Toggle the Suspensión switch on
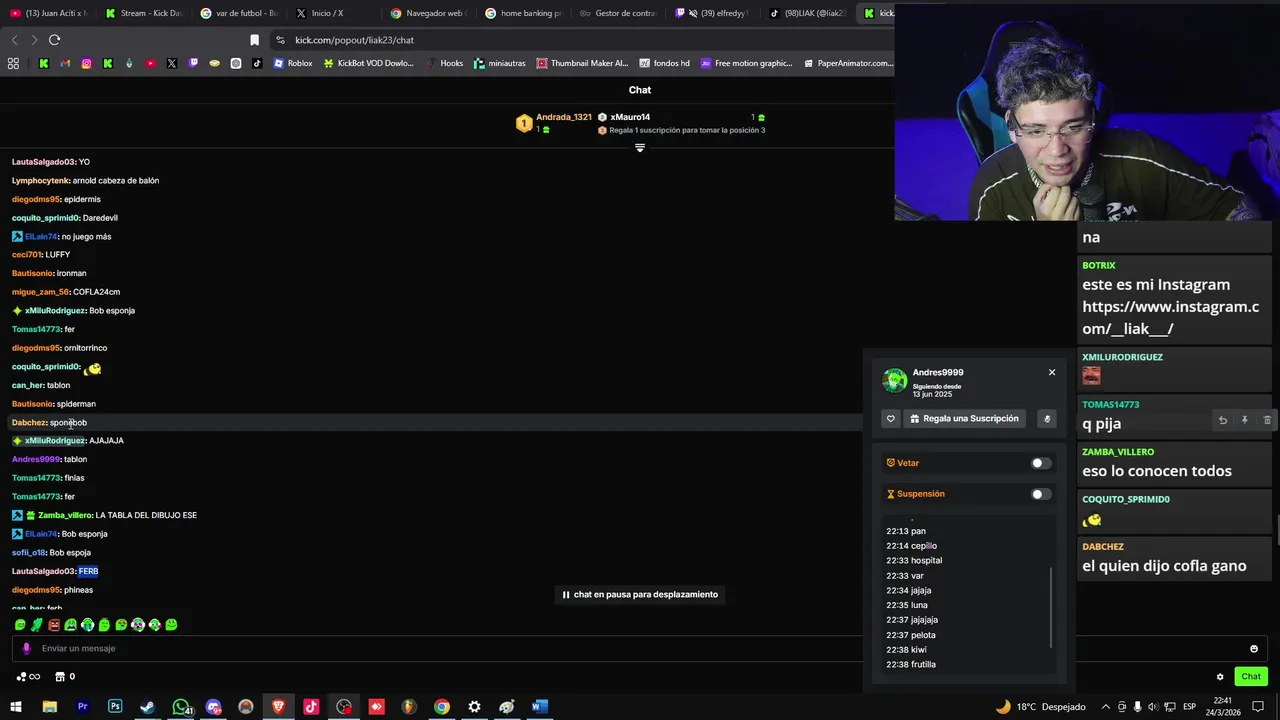Image resolution: width=1280 pixels, height=720 pixels. click(x=1041, y=494)
